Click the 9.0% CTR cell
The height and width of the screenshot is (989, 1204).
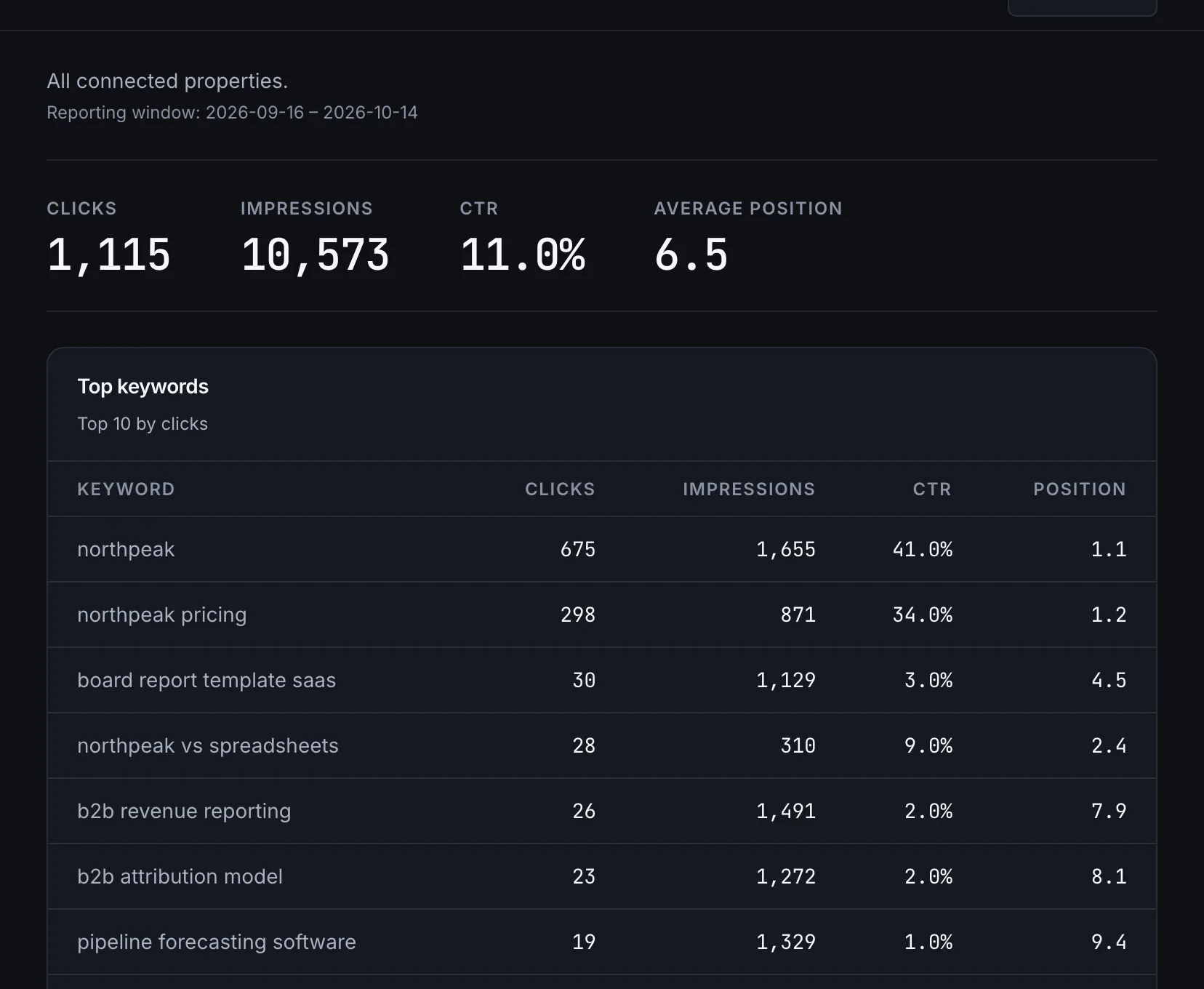[x=928, y=745]
